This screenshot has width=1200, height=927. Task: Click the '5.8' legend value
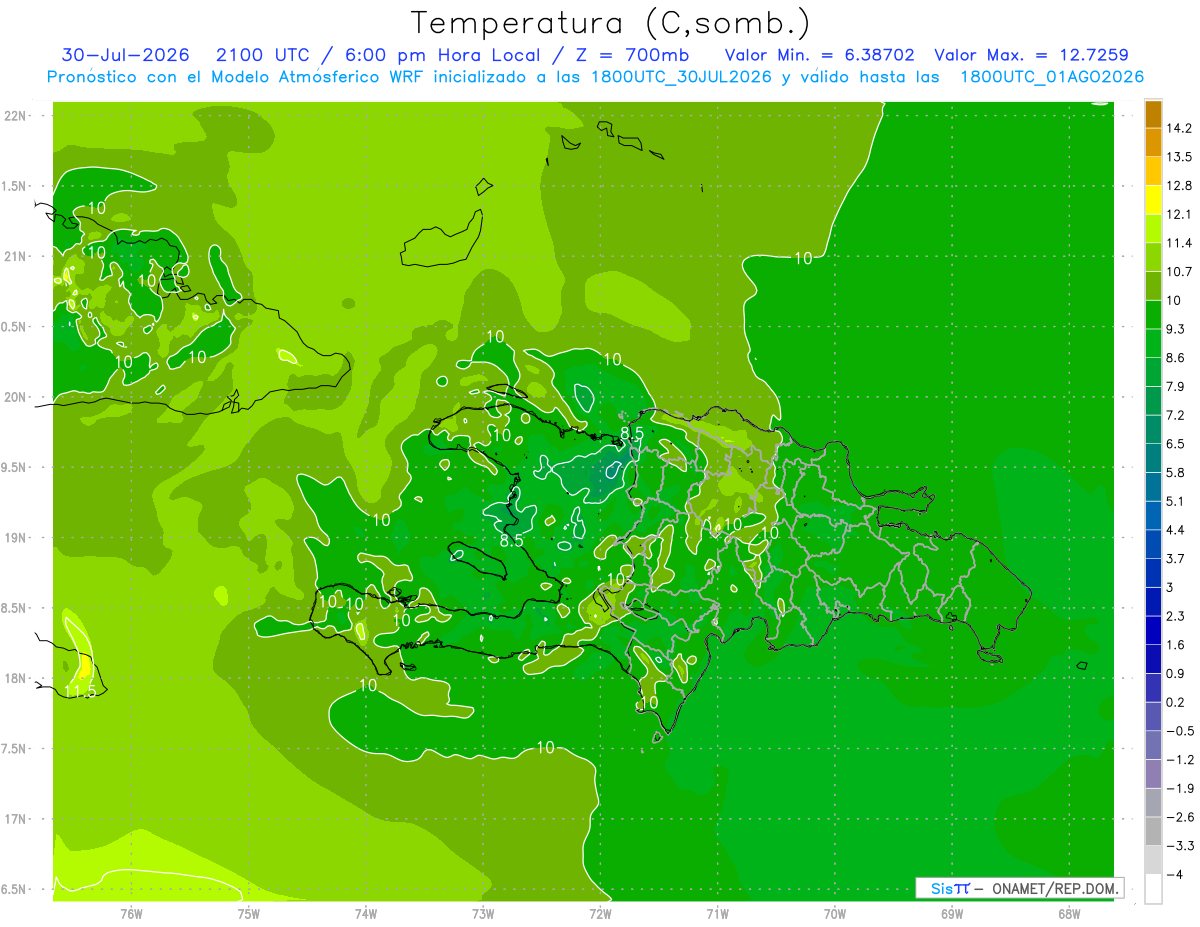1175,473
